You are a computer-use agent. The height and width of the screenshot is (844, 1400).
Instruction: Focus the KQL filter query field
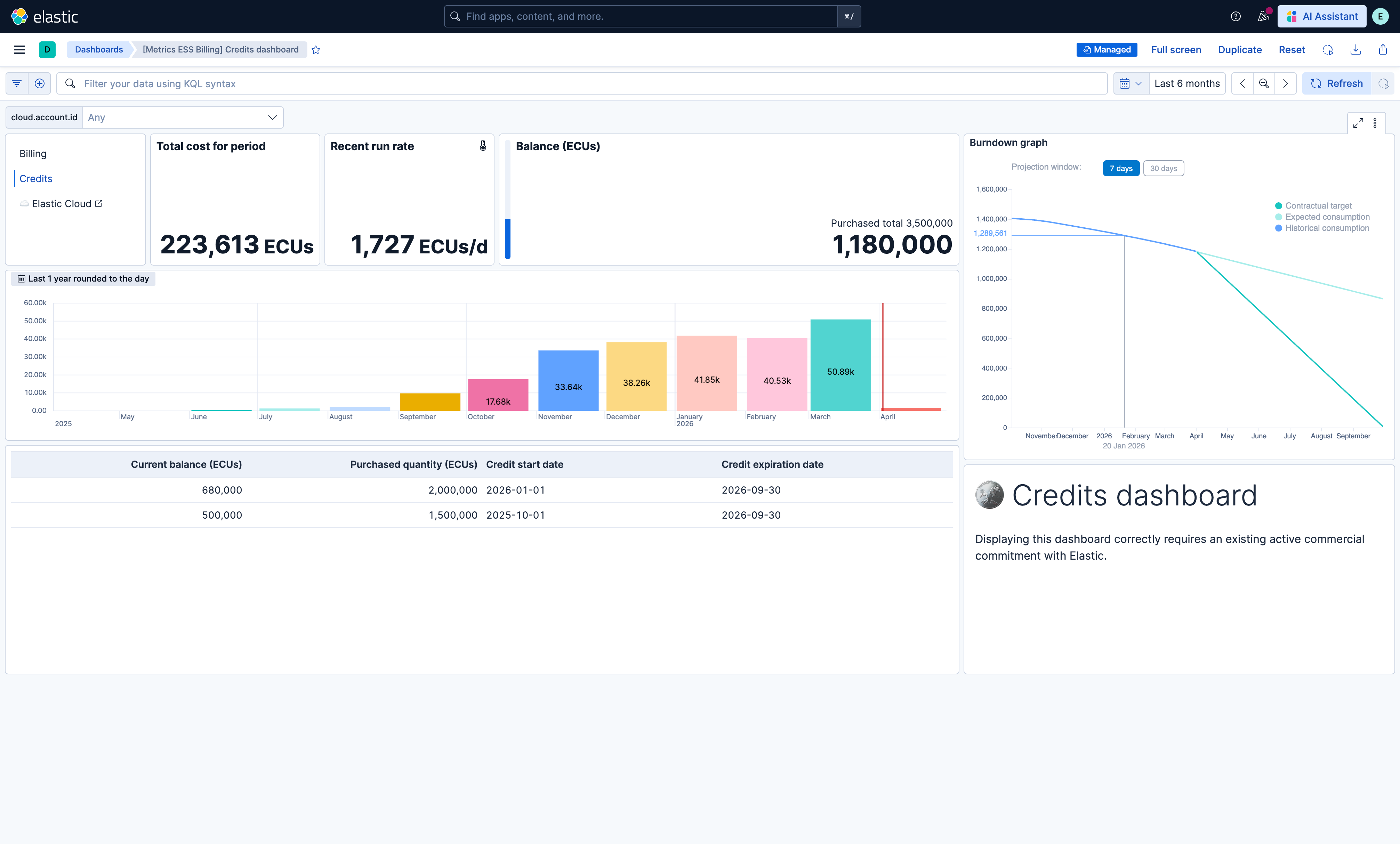click(582, 83)
